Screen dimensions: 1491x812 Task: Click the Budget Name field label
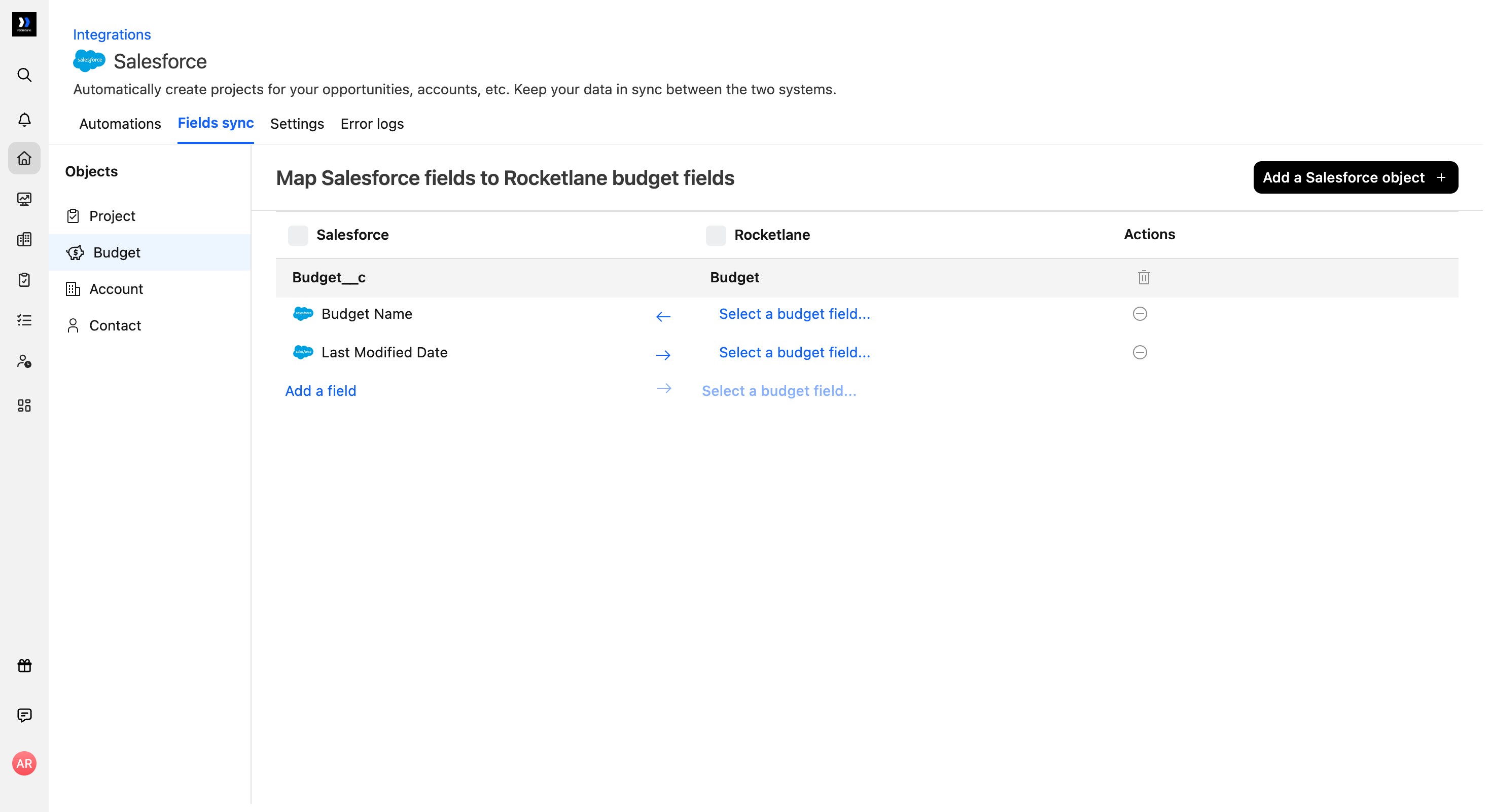[x=367, y=314]
